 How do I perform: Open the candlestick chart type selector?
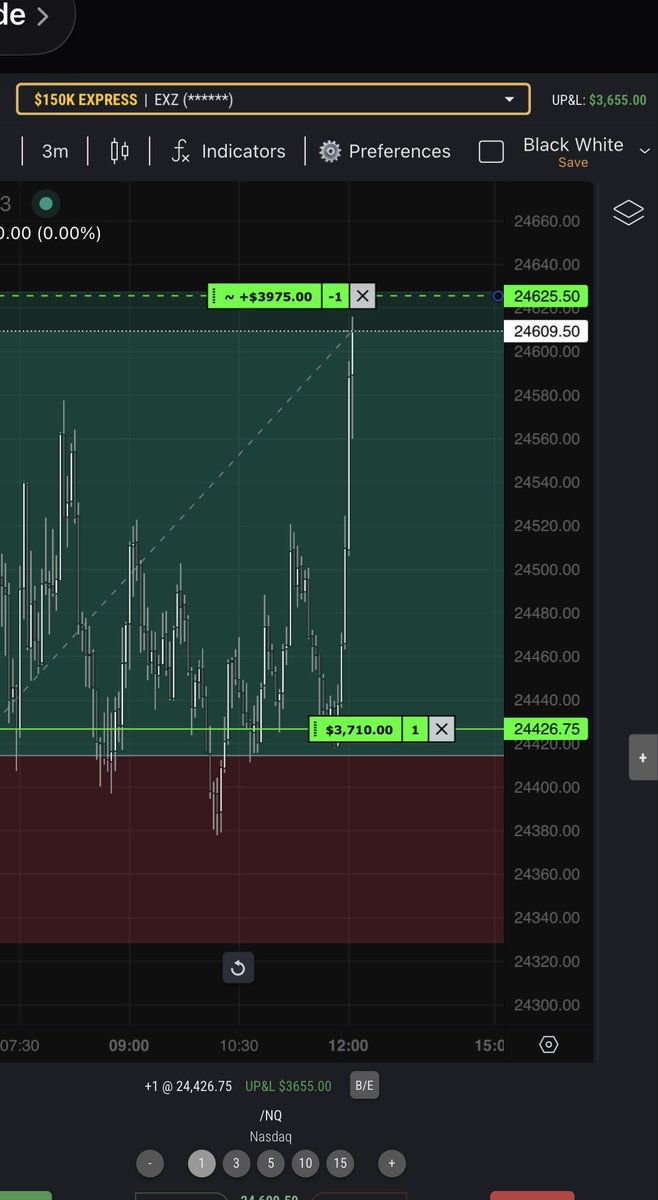(119, 151)
